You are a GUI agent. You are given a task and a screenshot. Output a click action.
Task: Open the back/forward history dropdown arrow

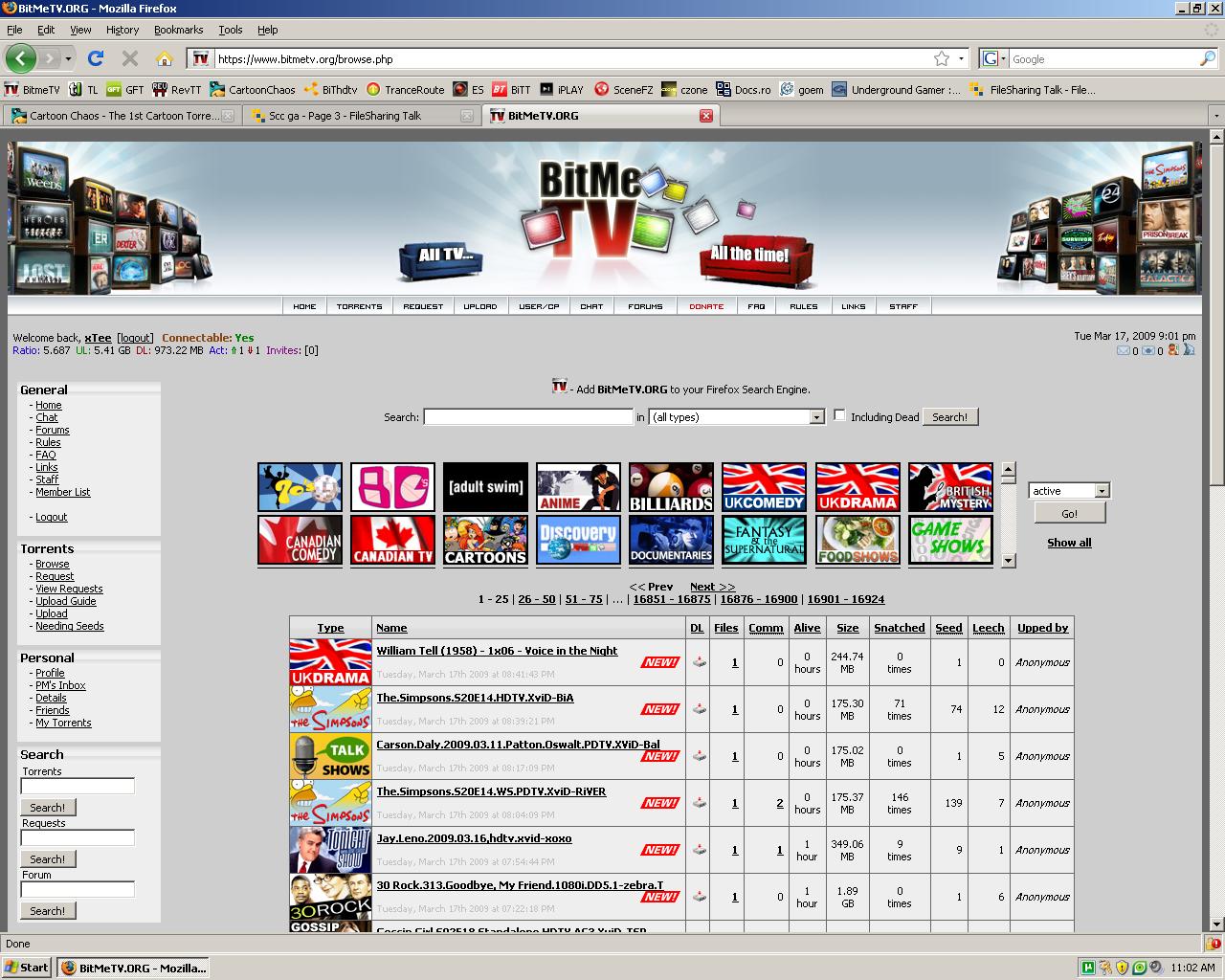click(68, 58)
